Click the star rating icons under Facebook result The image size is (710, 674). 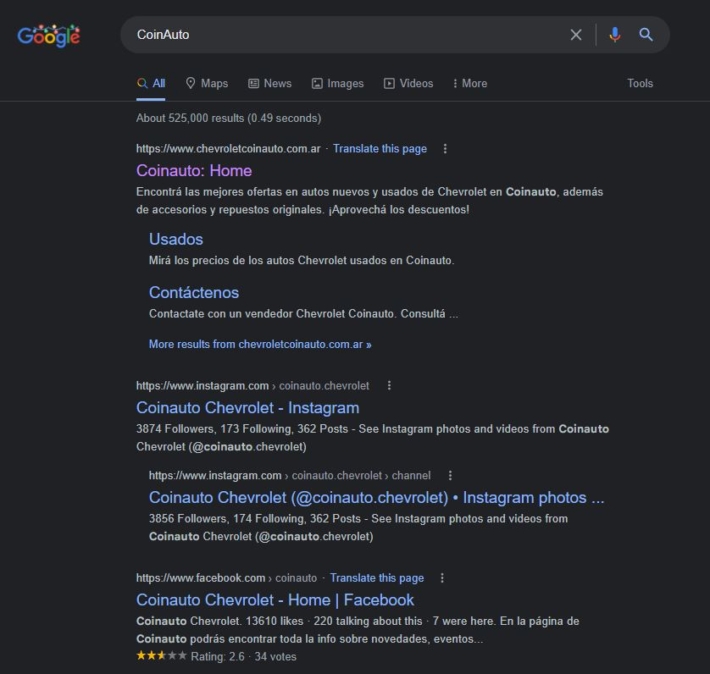point(161,655)
